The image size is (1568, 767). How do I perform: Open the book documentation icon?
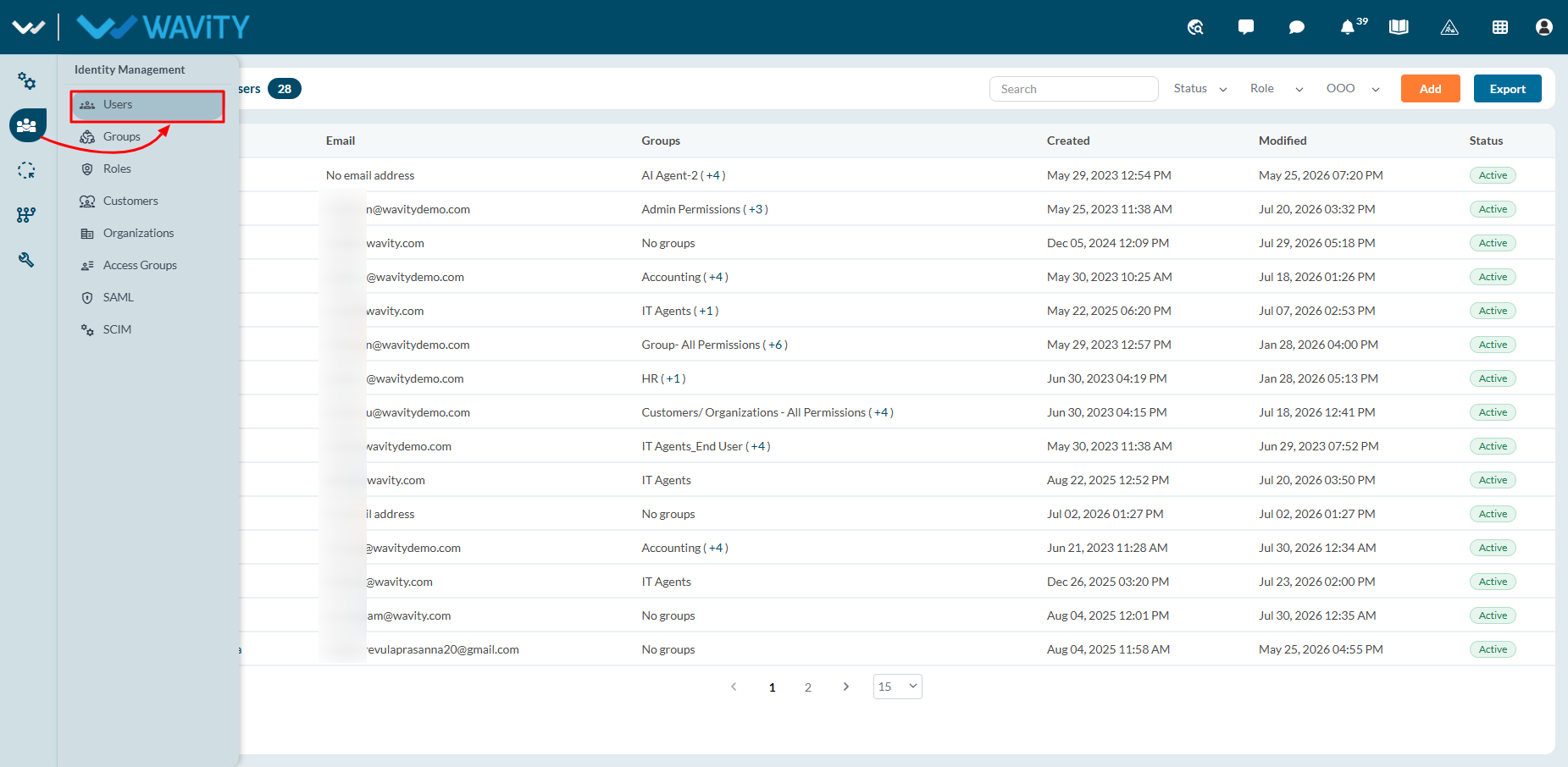pyautogui.click(x=1399, y=27)
